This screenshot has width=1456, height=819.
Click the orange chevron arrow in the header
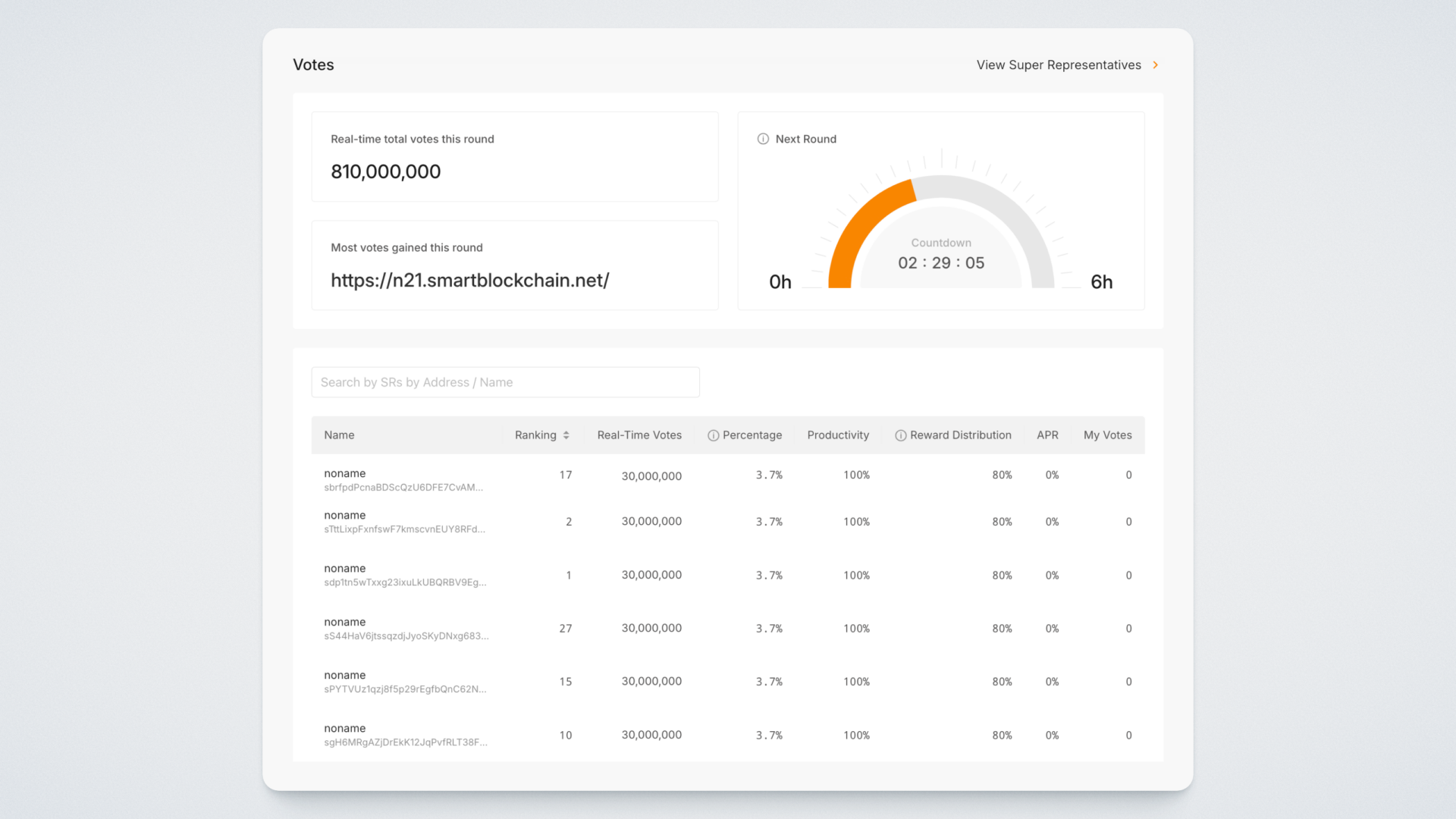[1155, 65]
